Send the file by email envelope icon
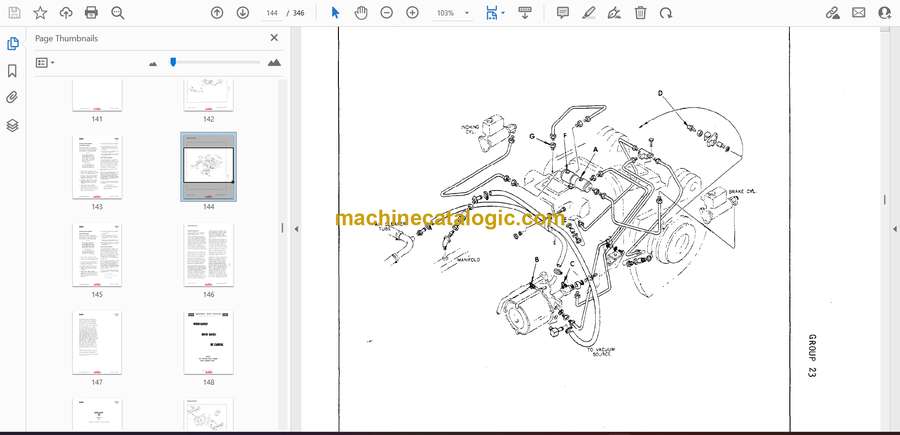The width and height of the screenshot is (900, 435). [x=859, y=13]
